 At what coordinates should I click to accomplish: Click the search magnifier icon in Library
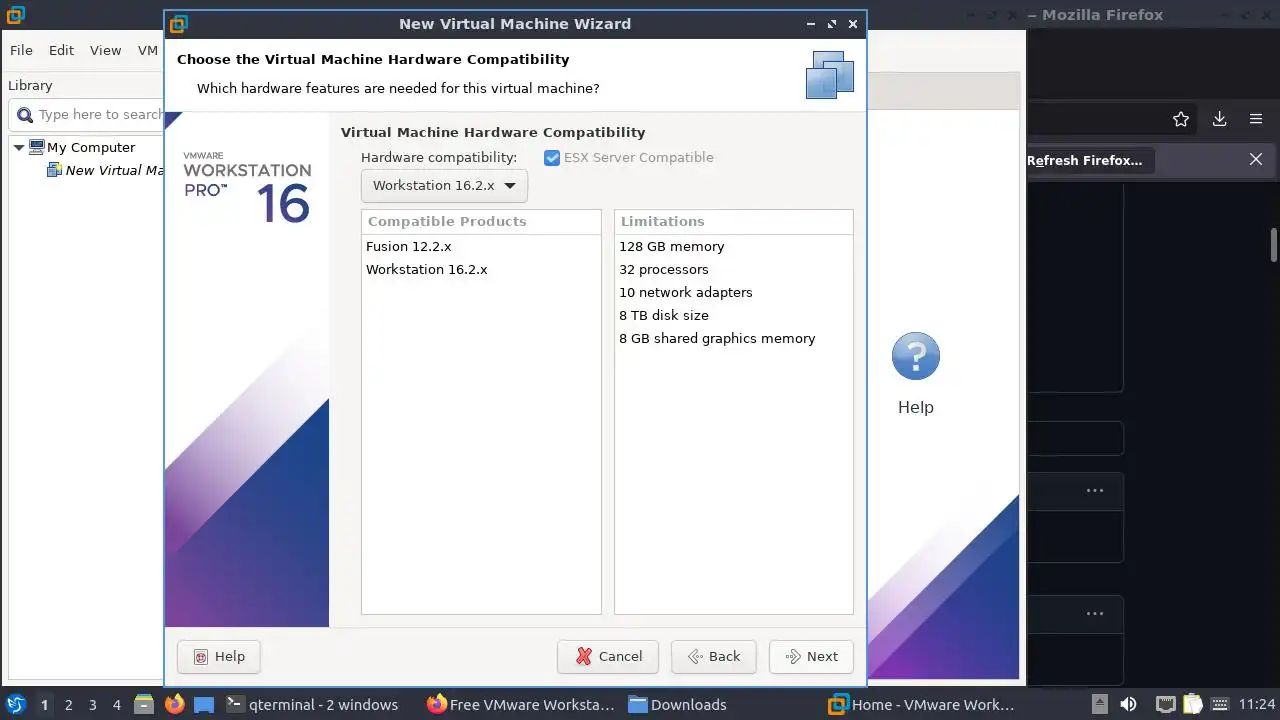(24, 114)
